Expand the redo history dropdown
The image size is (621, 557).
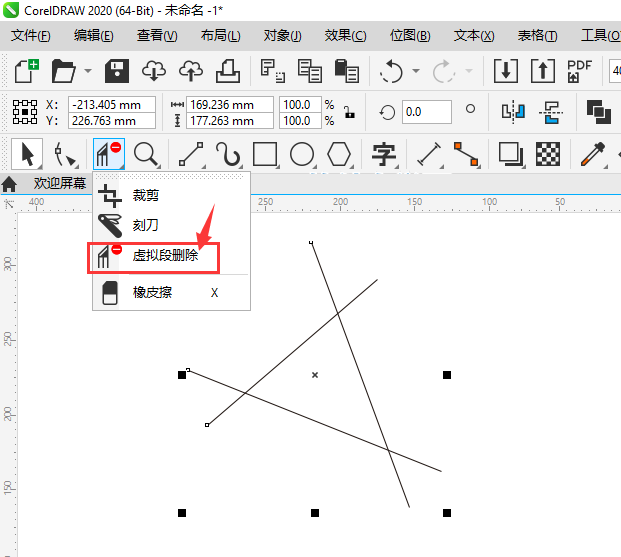pyautogui.click(x=469, y=71)
